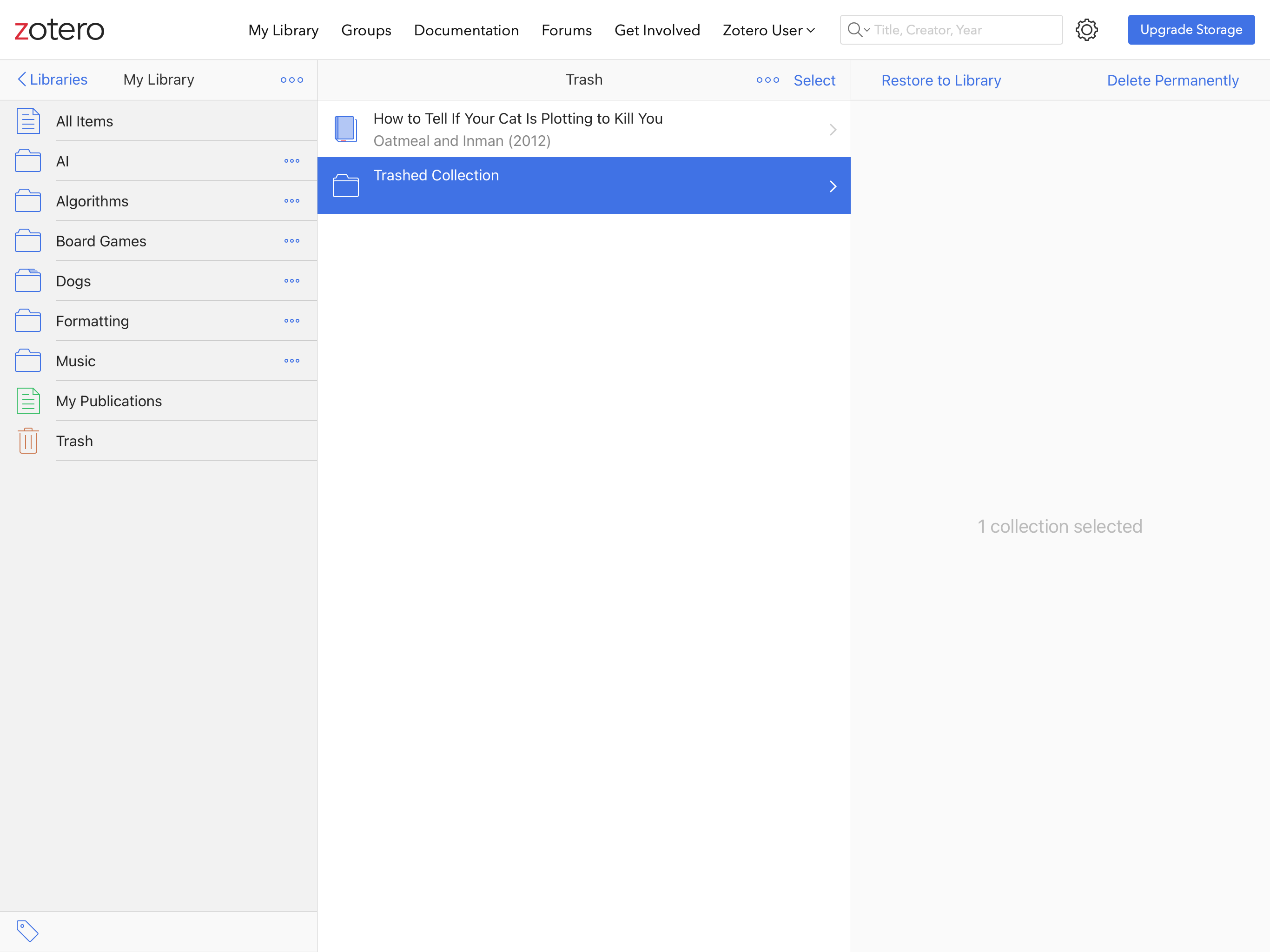Click Delete Permanently
Viewport: 1270px width, 952px height.
pos(1172,80)
